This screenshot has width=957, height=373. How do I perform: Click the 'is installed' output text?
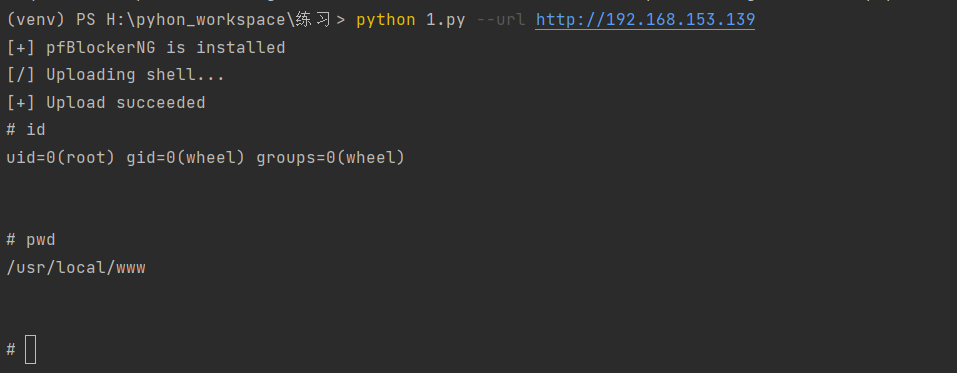225,48
